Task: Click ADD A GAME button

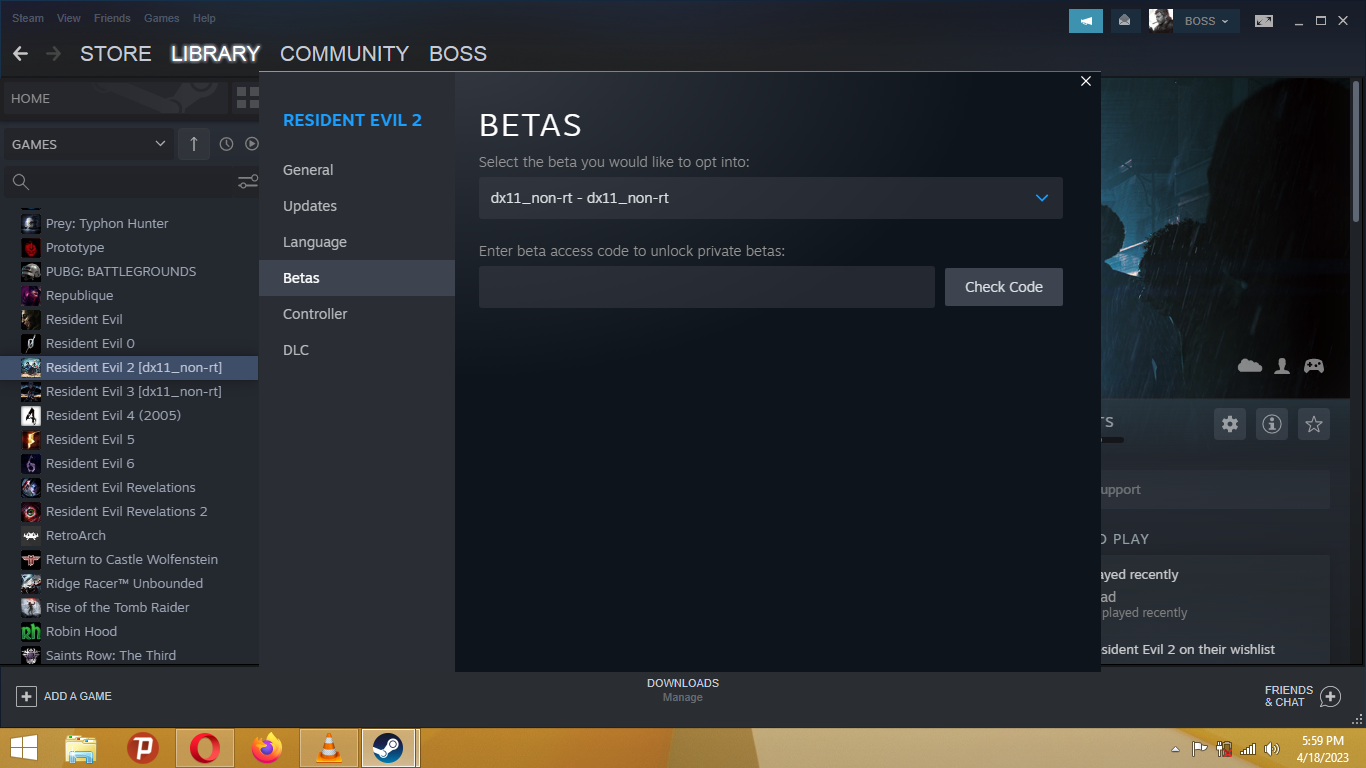Action: [64, 696]
